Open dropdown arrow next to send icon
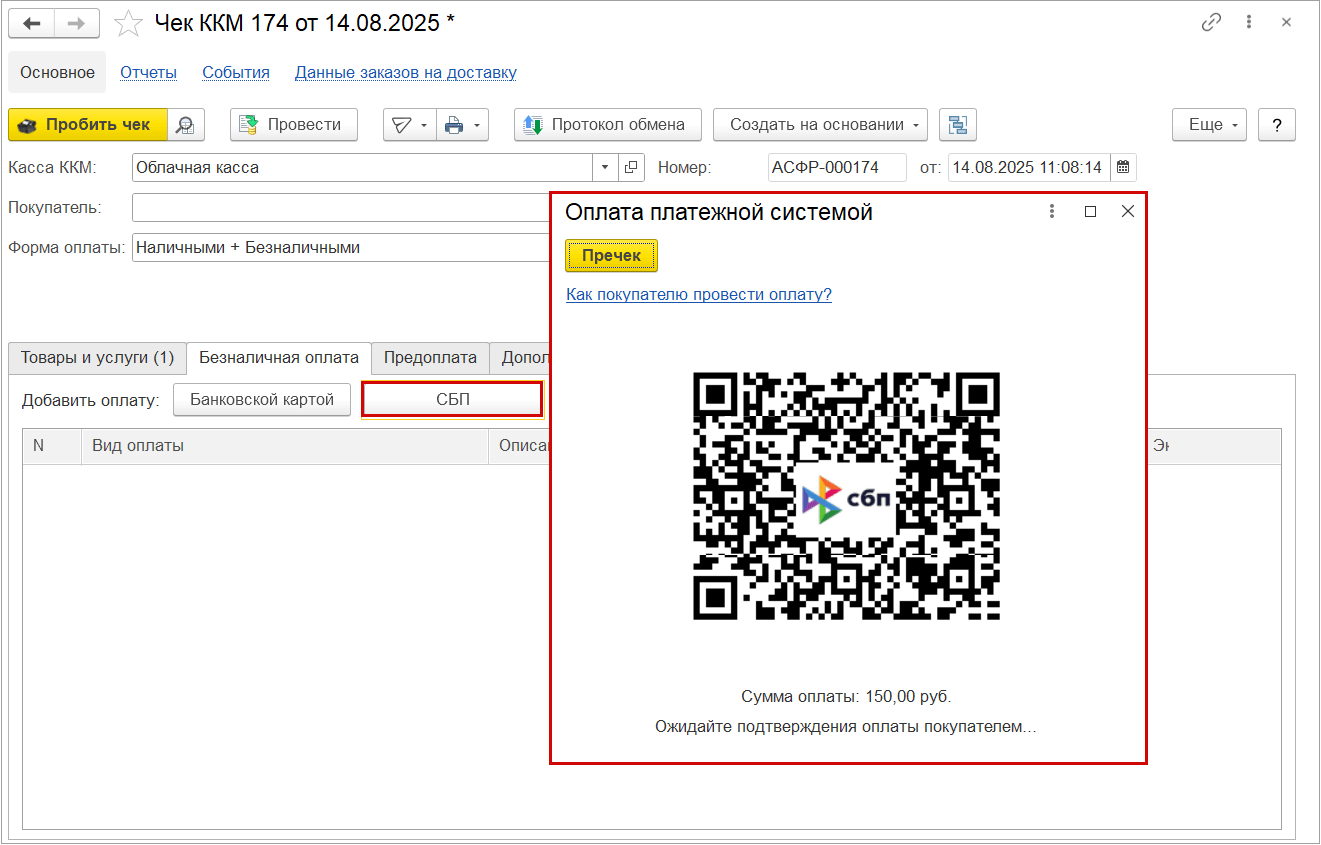Image resolution: width=1321 pixels, height=845 pixels. (x=424, y=125)
